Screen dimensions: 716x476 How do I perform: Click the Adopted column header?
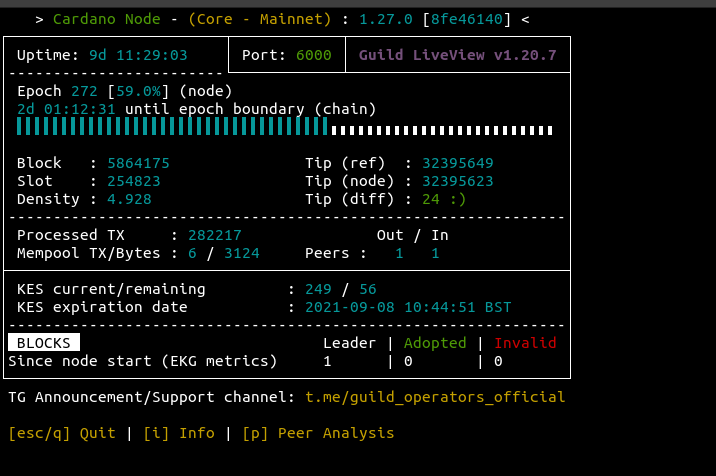[x=435, y=343]
